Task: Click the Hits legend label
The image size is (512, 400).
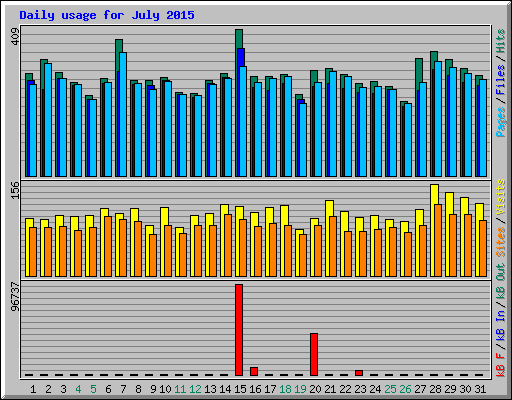Action: coord(500,41)
